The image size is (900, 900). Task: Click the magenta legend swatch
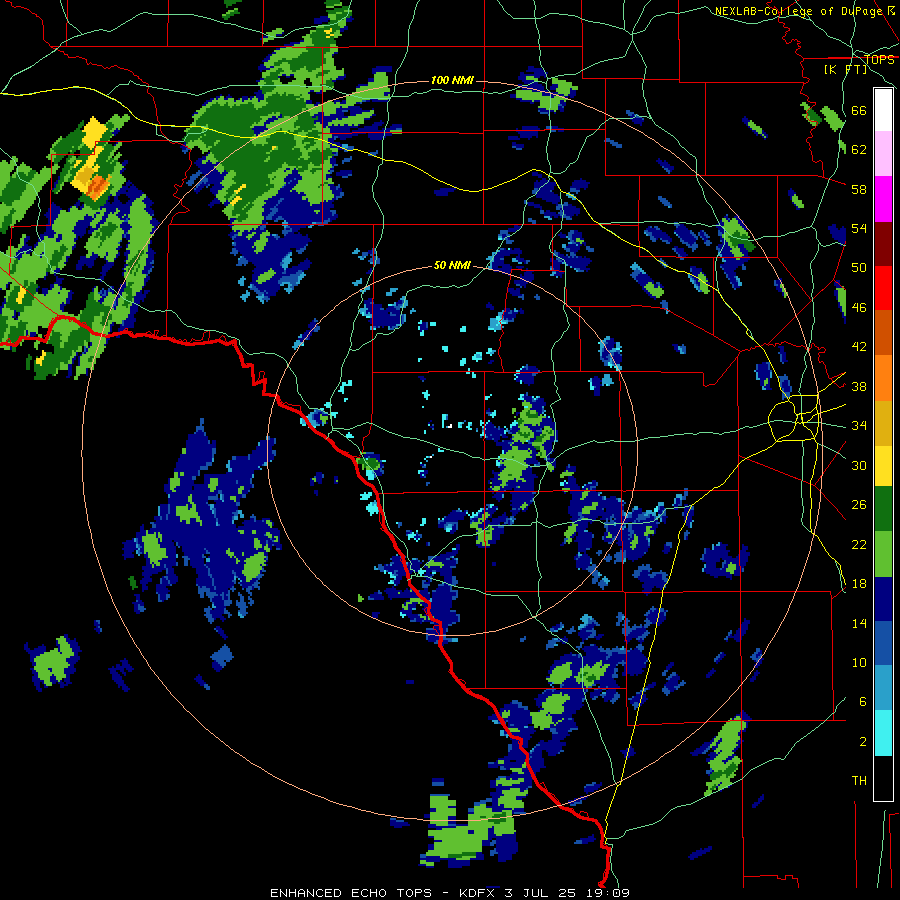[x=883, y=199]
